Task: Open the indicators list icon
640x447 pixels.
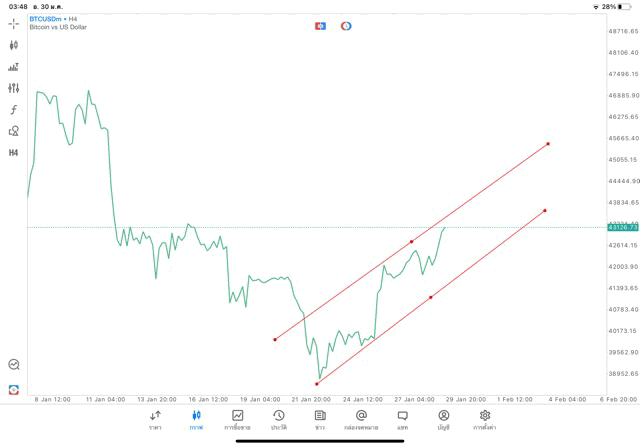Action: coord(14,67)
